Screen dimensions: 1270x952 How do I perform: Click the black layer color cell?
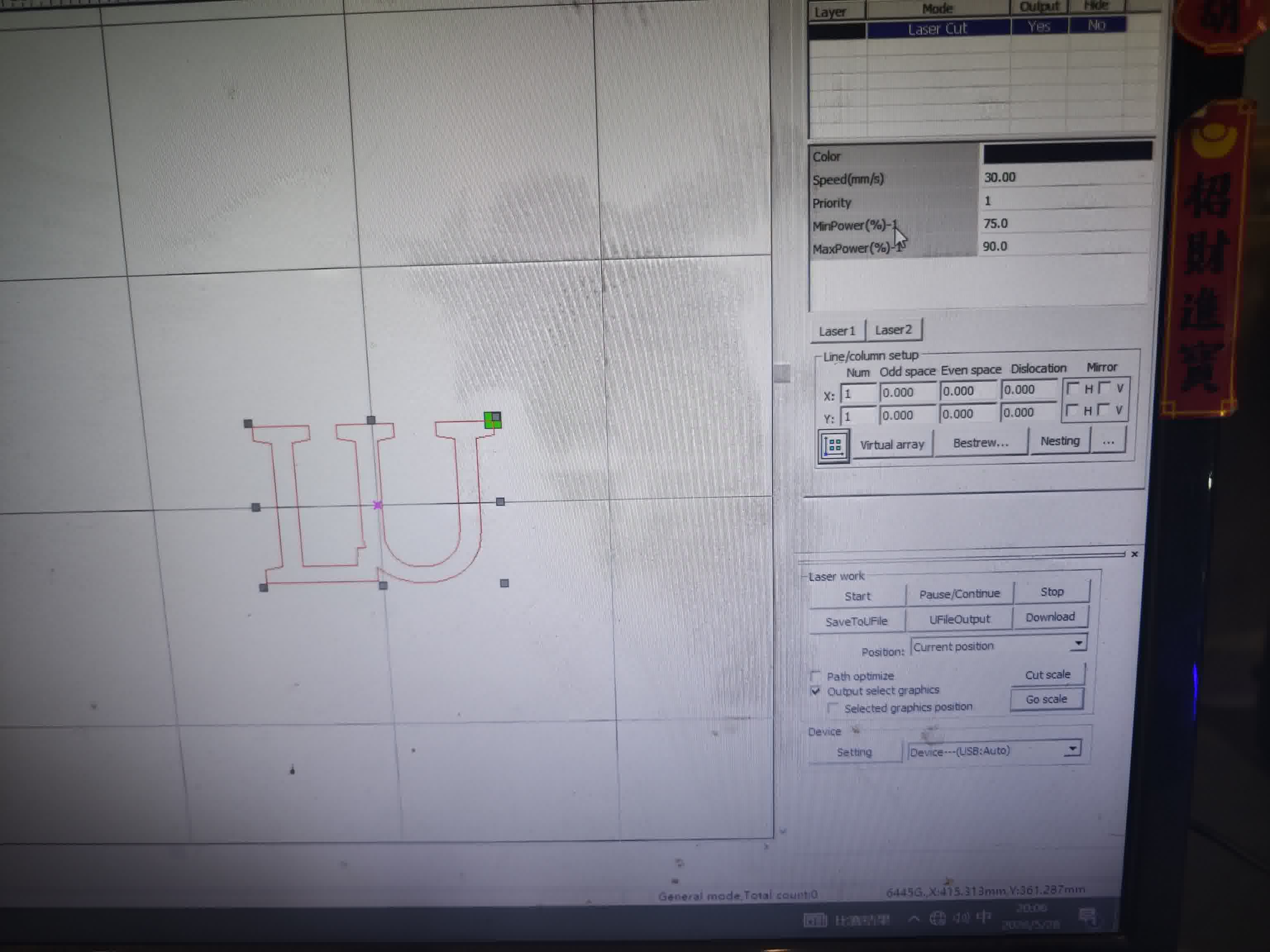836,31
